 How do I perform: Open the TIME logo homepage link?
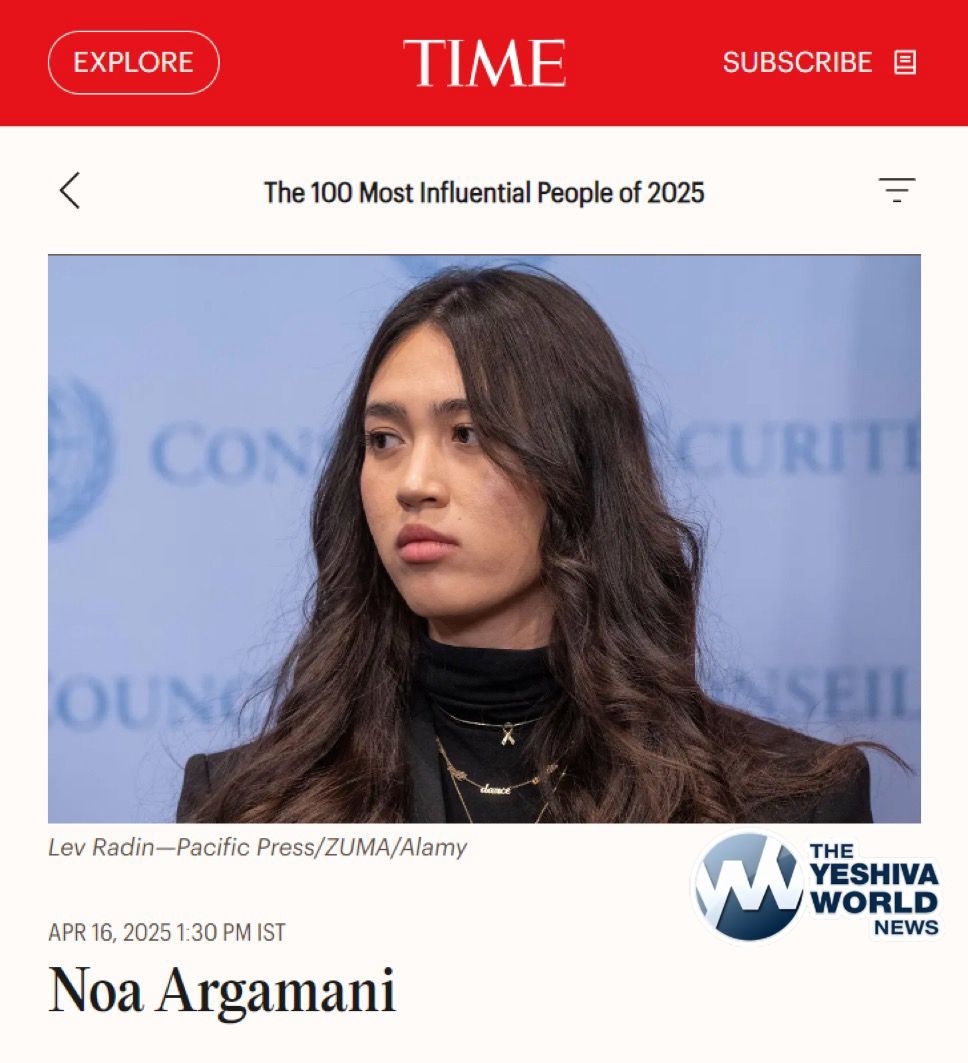pyautogui.click(x=484, y=63)
